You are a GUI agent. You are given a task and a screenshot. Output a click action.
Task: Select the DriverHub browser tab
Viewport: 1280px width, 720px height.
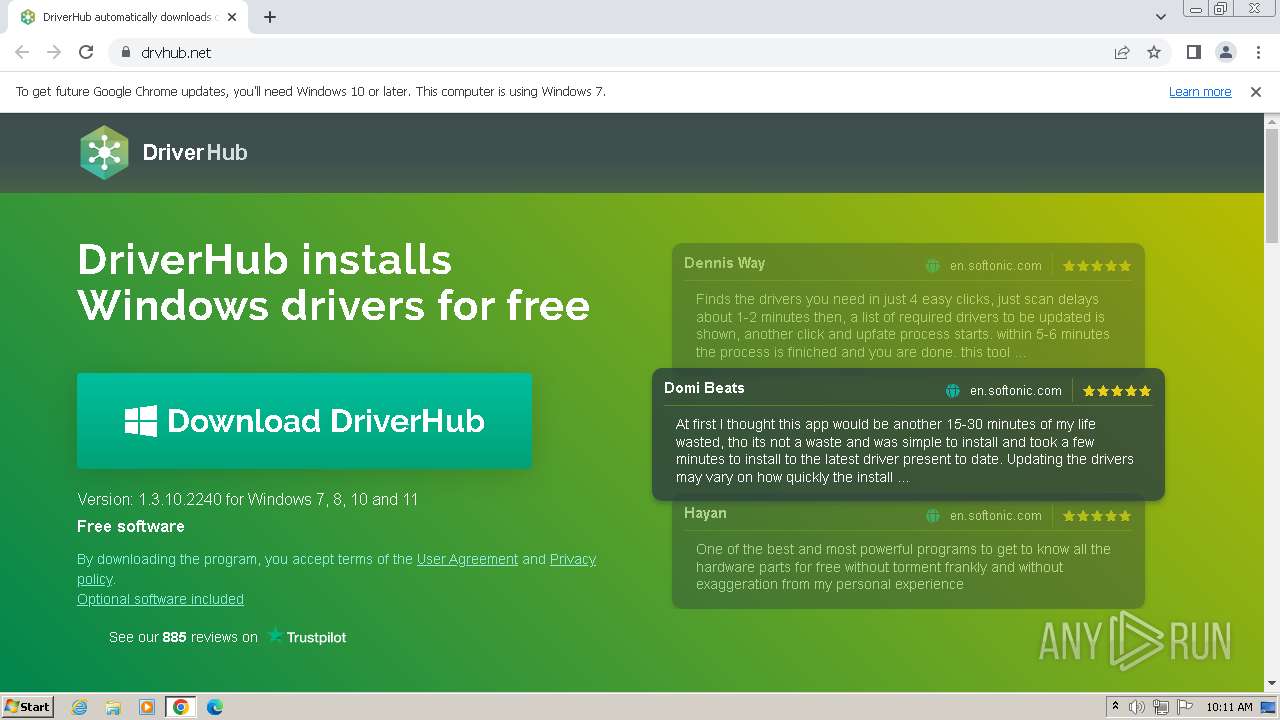(x=128, y=17)
